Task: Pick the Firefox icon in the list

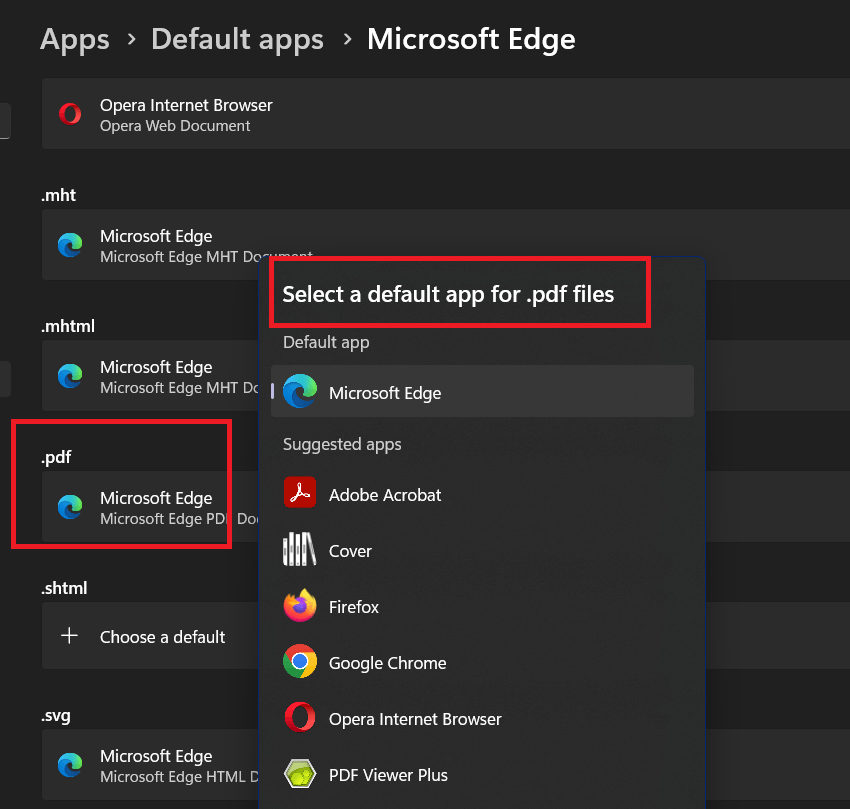Action: pos(300,605)
